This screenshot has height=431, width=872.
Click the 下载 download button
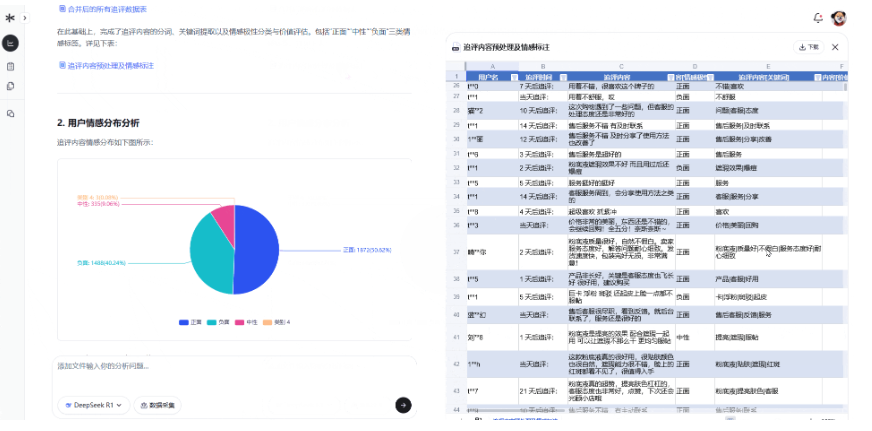point(808,47)
